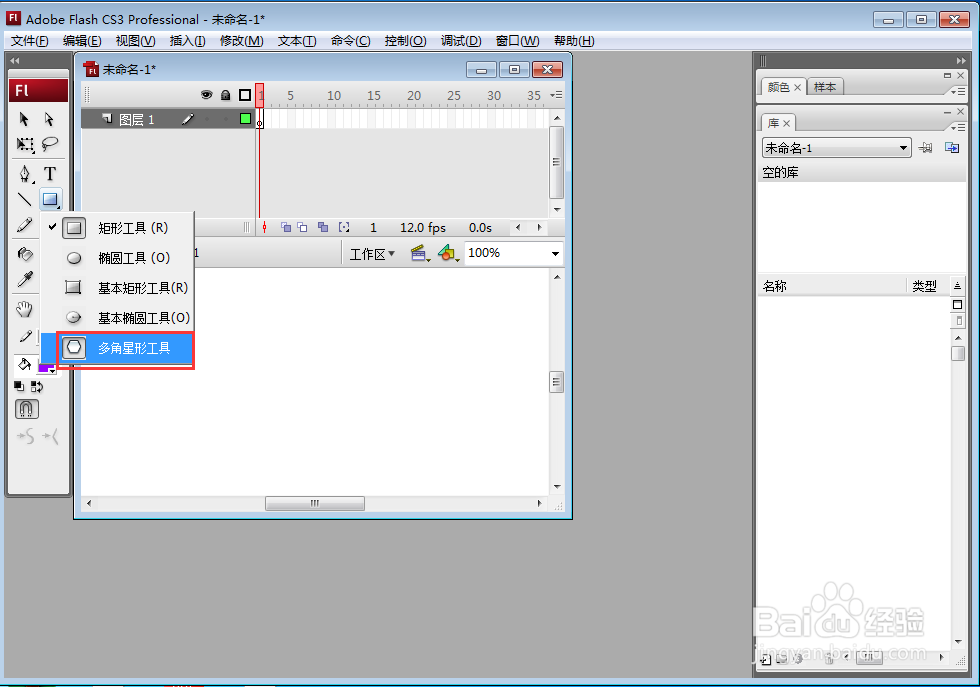Enable Onion Skin
The width and height of the screenshot is (980, 687).
coord(286,228)
